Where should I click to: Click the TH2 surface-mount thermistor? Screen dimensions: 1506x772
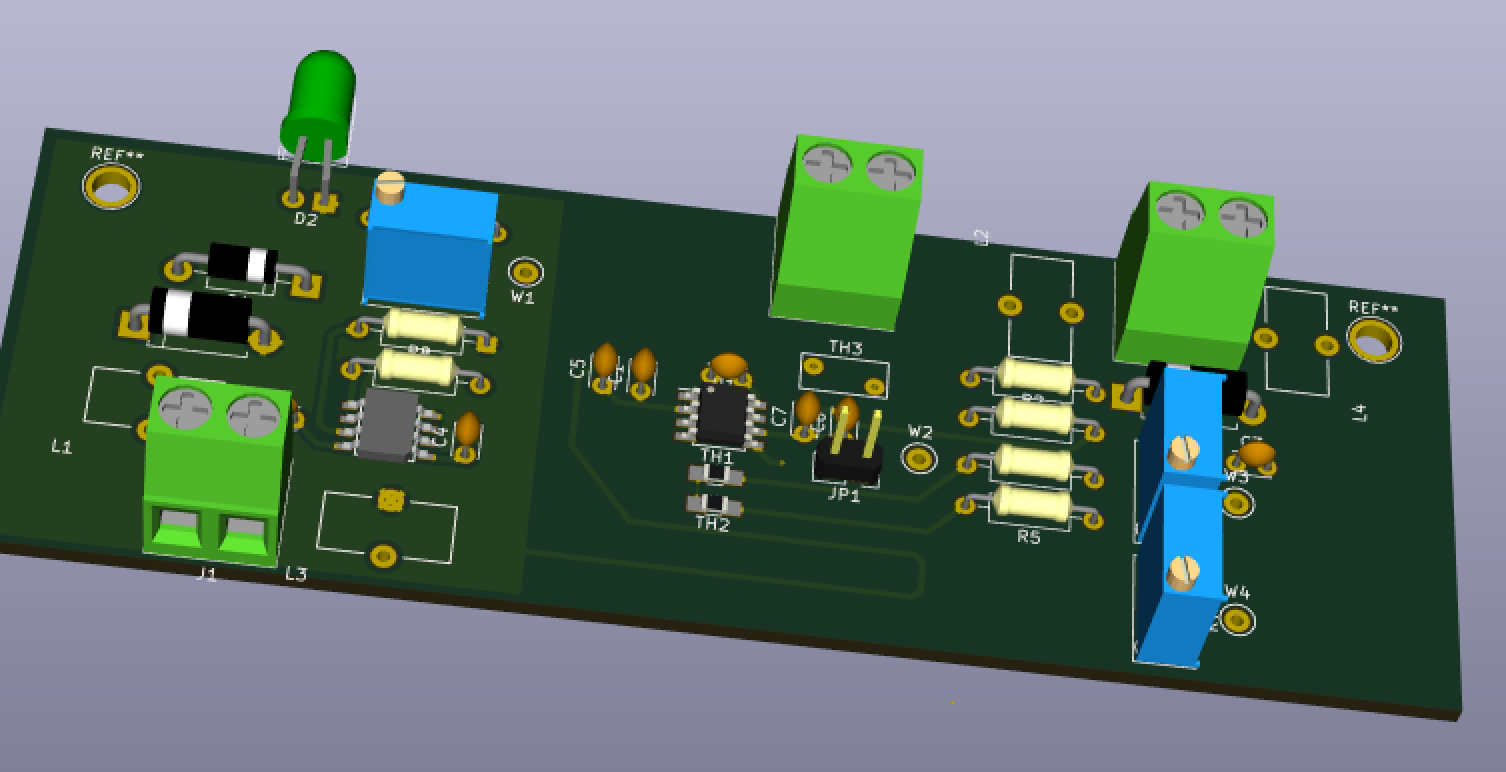(713, 505)
